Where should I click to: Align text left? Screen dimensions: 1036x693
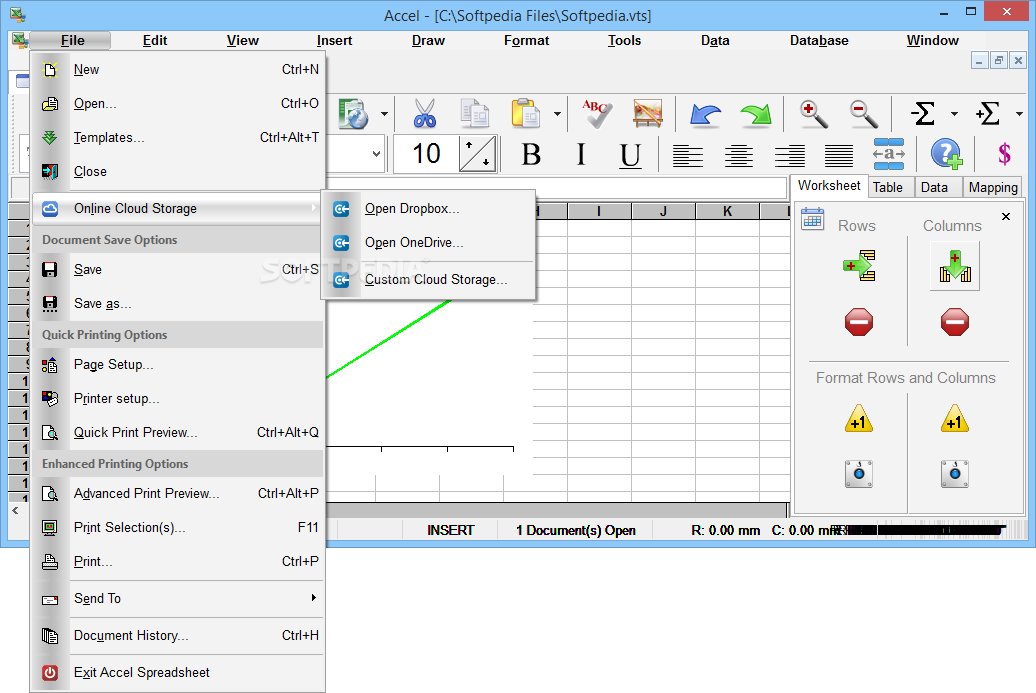point(687,156)
